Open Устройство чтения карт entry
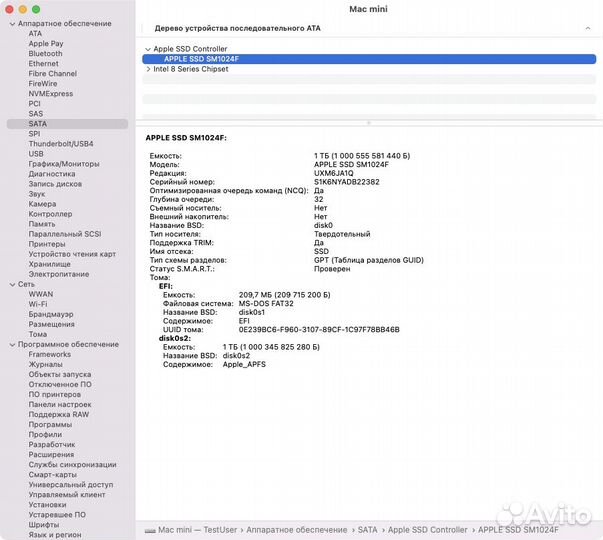Image resolution: width=603 pixels, height=540 pixels. point(72,254)
